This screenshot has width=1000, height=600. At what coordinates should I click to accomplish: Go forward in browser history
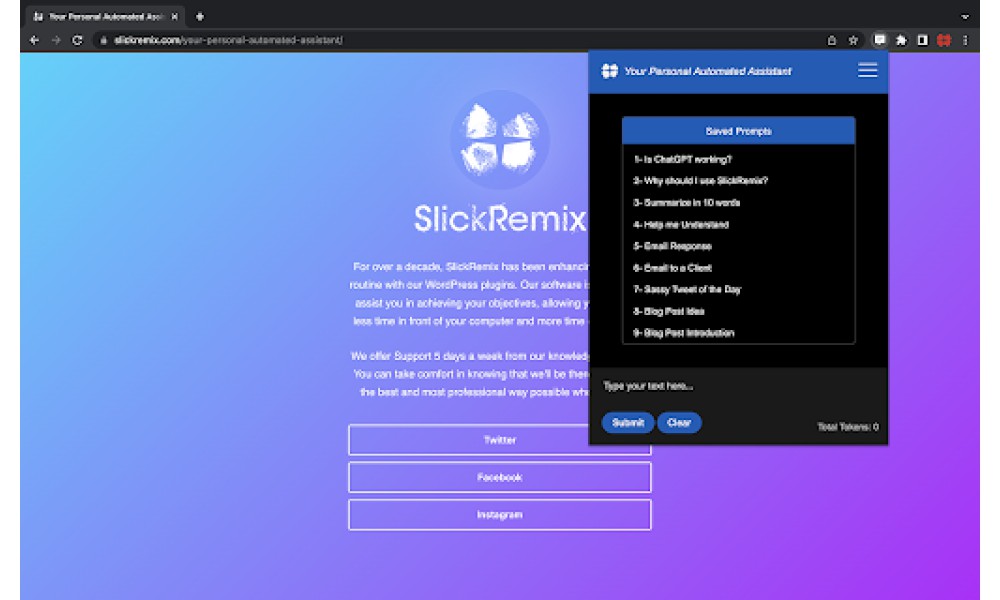tap(56, 40)
